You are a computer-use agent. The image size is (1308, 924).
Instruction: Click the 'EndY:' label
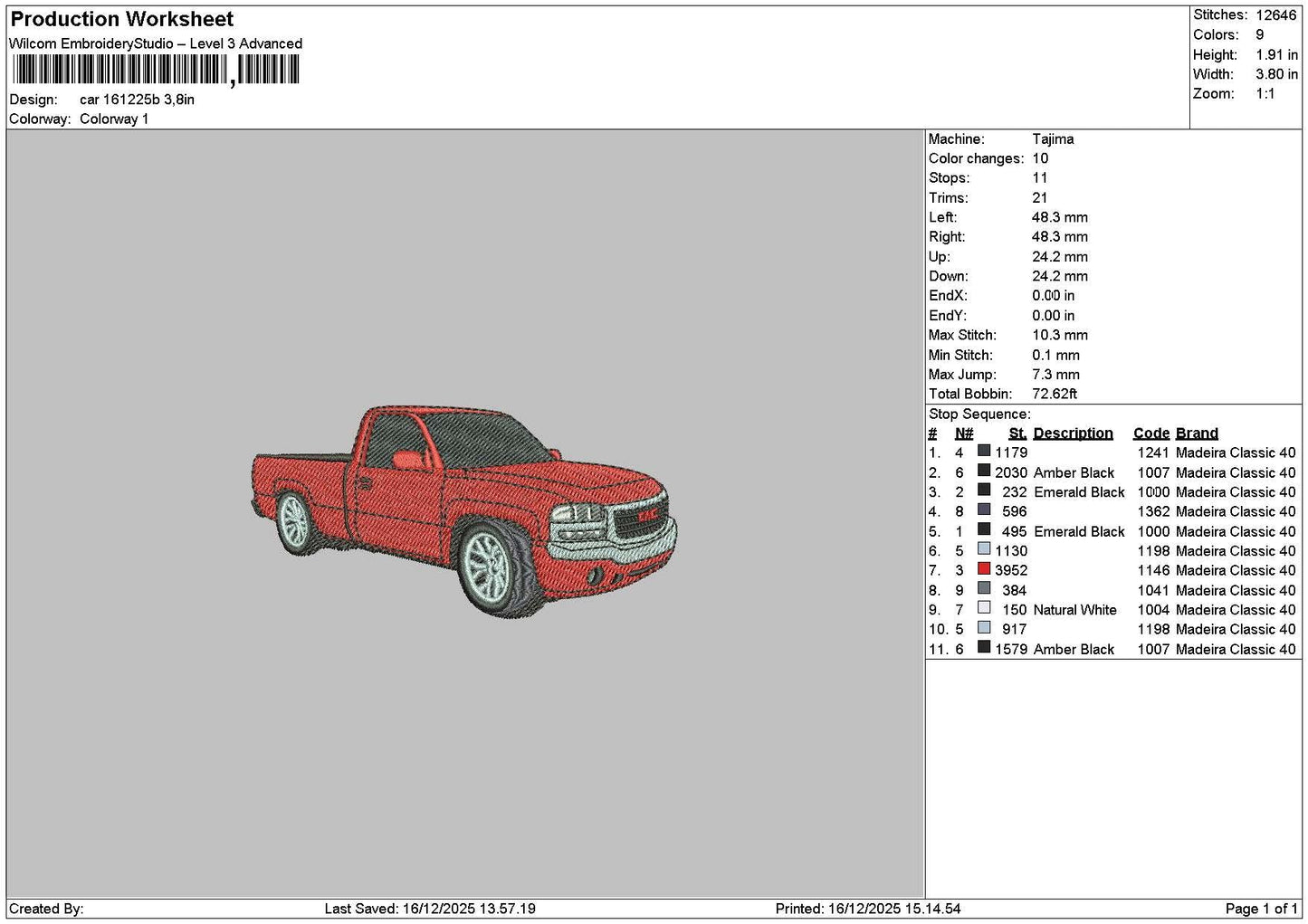(x=948, y=316)
